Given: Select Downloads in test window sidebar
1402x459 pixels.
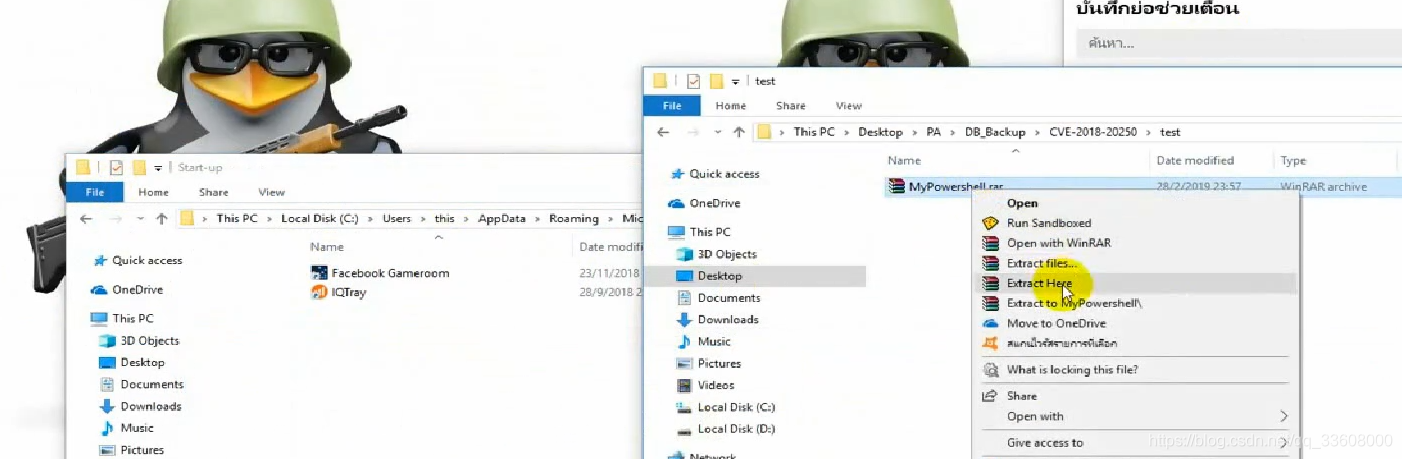Looking at the screenshot, I should pyautogui.click(x=727, y=320).
